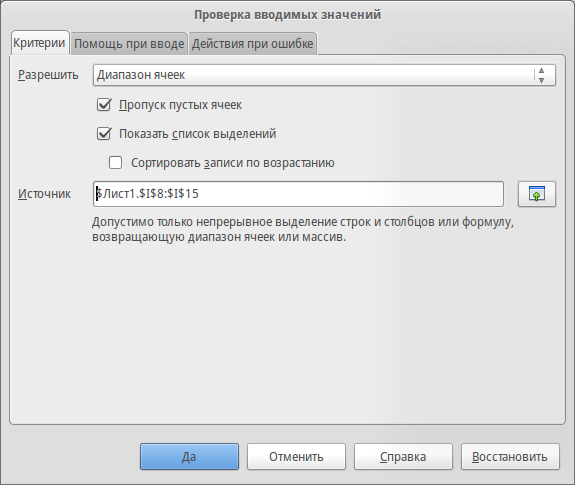Screen dimensions: 575x485
Task: Open the Разрешить dropdown showing Диапазон ячеек
Action: (324, 75)
